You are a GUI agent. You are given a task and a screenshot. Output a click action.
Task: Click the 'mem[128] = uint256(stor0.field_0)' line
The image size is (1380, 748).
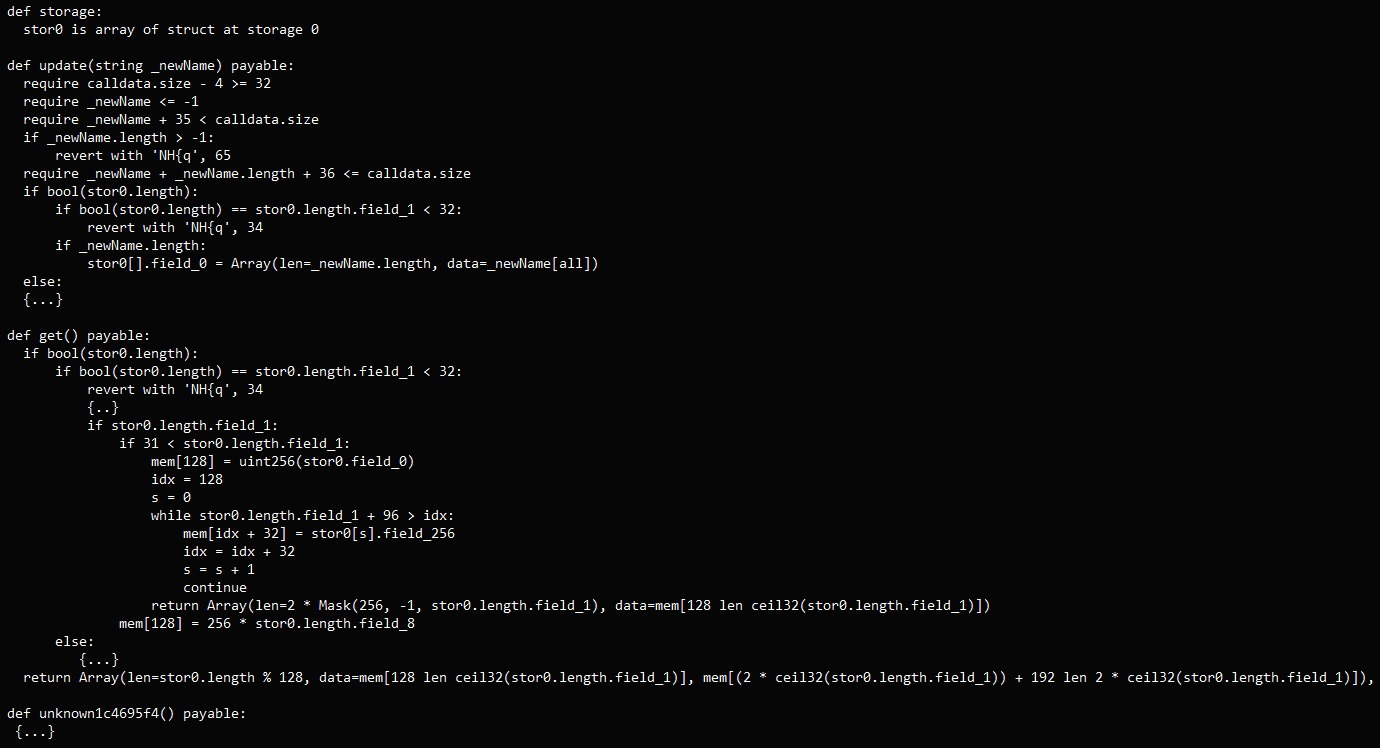point(283,462)
